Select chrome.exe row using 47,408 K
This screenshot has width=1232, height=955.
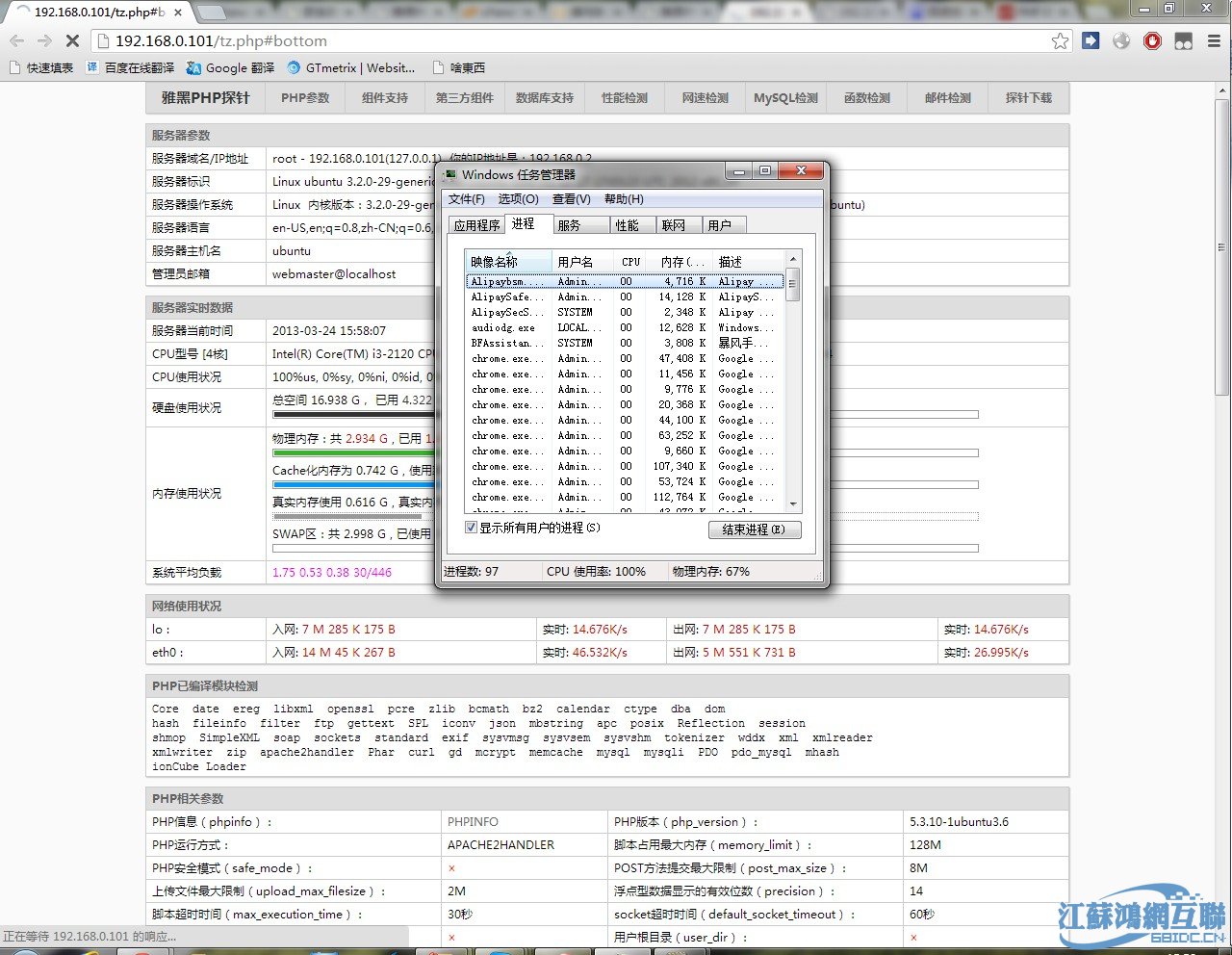click(x=625, y=358)
